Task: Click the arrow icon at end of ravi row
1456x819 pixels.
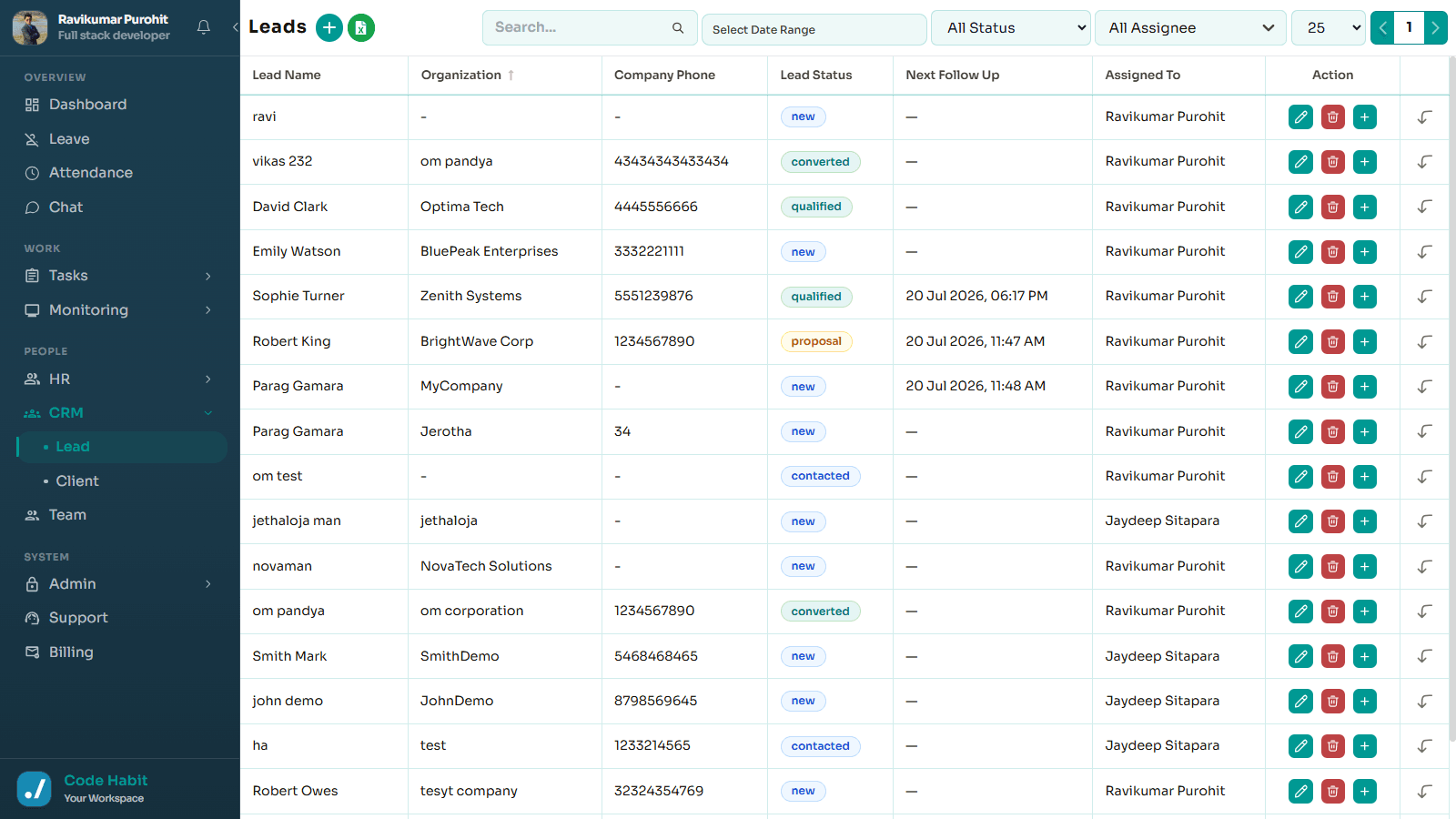Action: click(x=1425, y=117)
